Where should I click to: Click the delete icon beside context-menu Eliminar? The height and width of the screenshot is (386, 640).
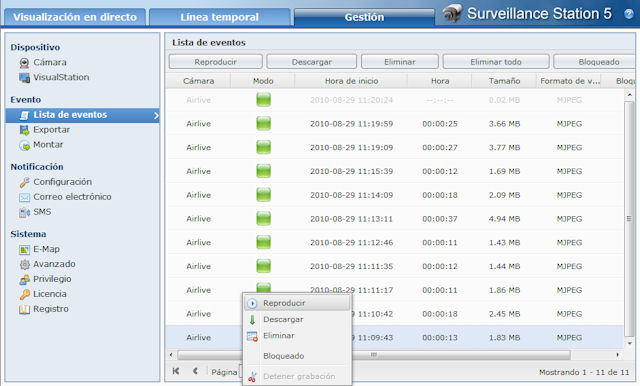tap(252, 336)
